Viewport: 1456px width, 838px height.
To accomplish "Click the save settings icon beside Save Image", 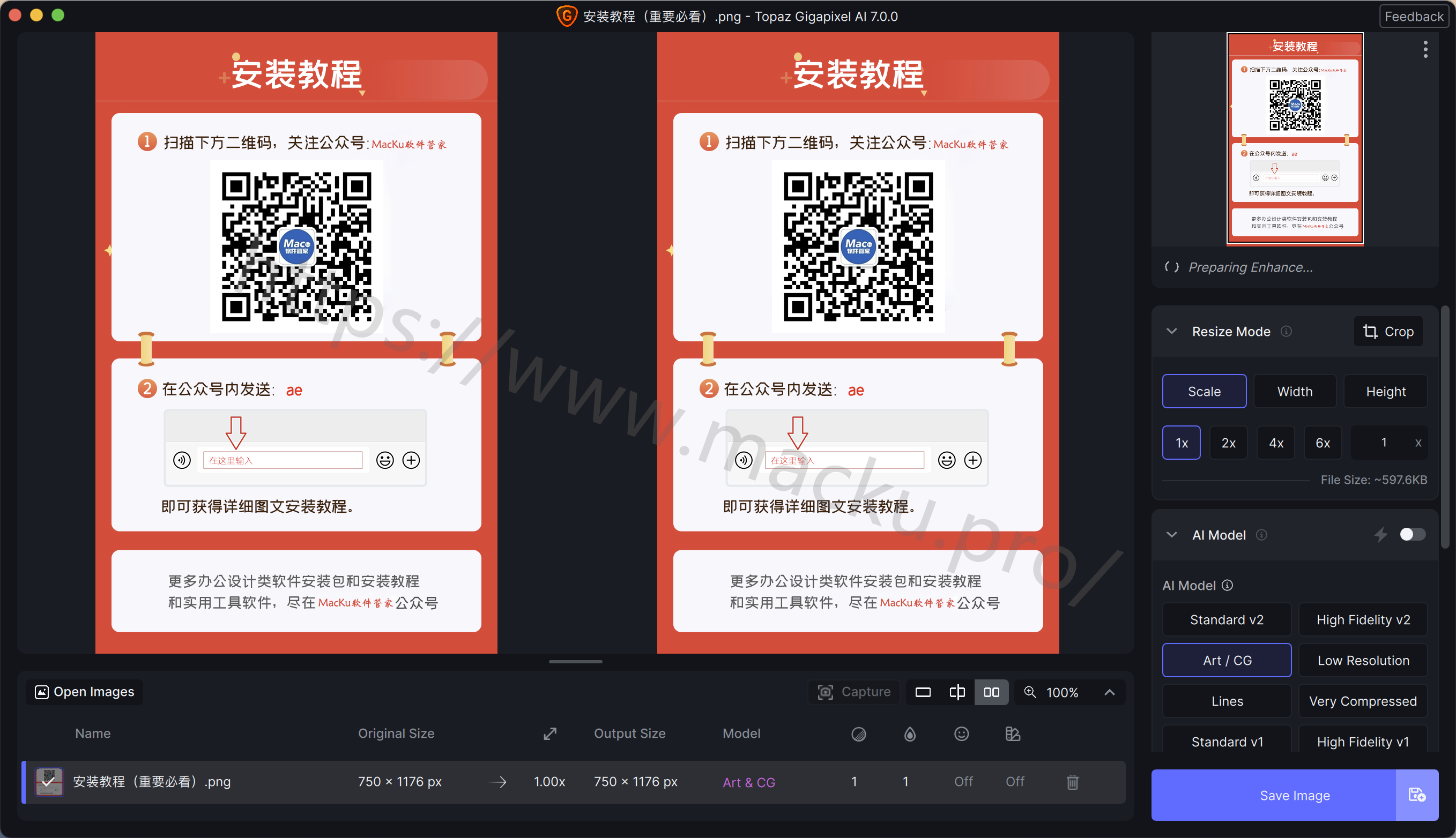I will click(1416, 796).
